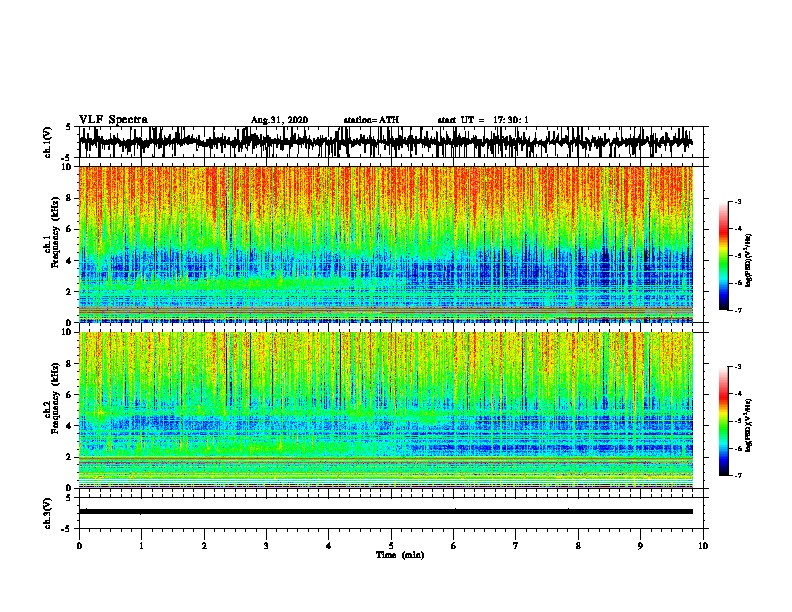Click the "5" volt tick of ch.1 waveform
Viewport: 792px width, 612px height.
(x=69, y=127)
